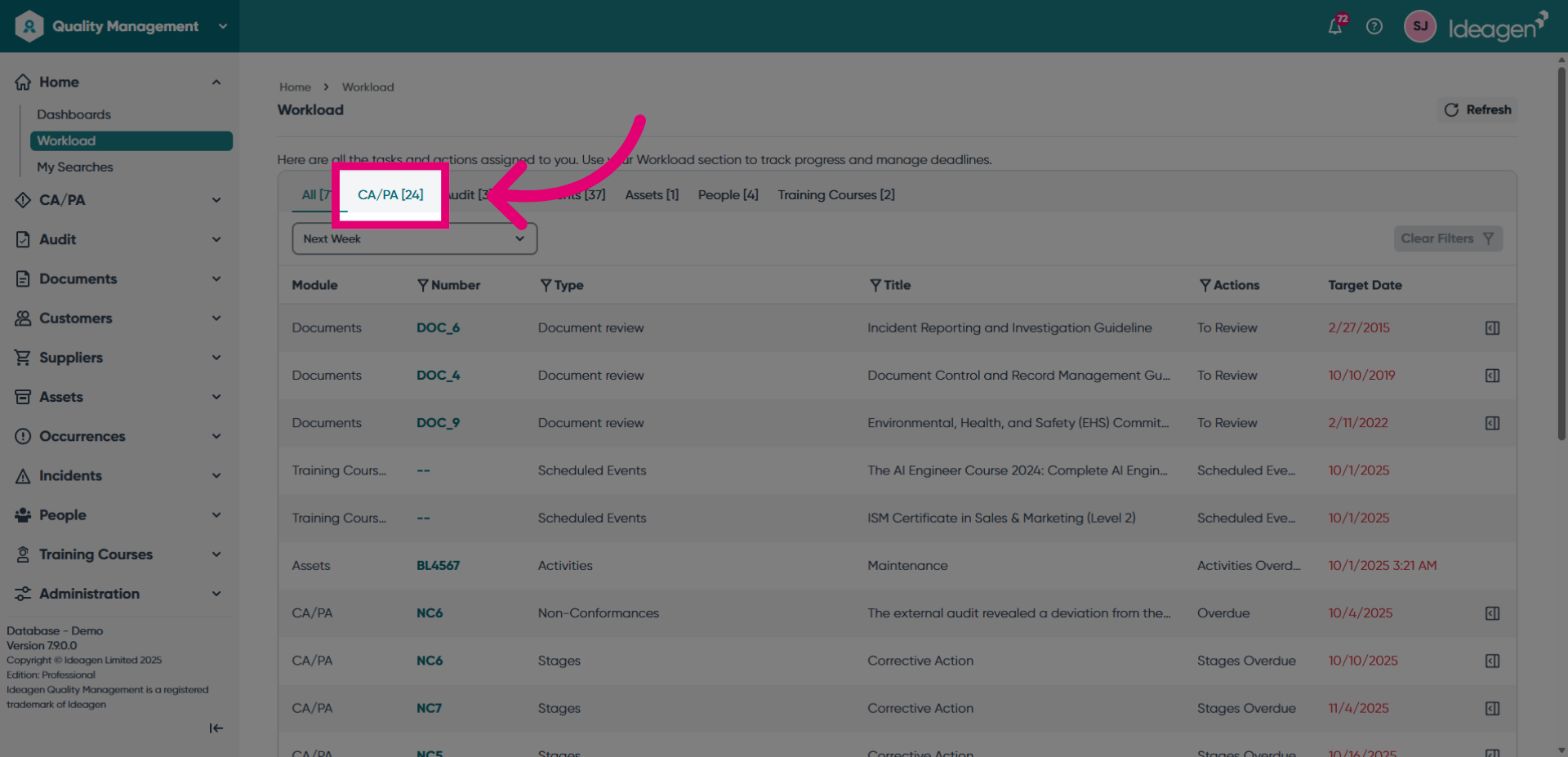The width and height of the screenshot is (1568, 757).
Task: Click the Assets box icon in sidebar
Action: pos(23,397)
